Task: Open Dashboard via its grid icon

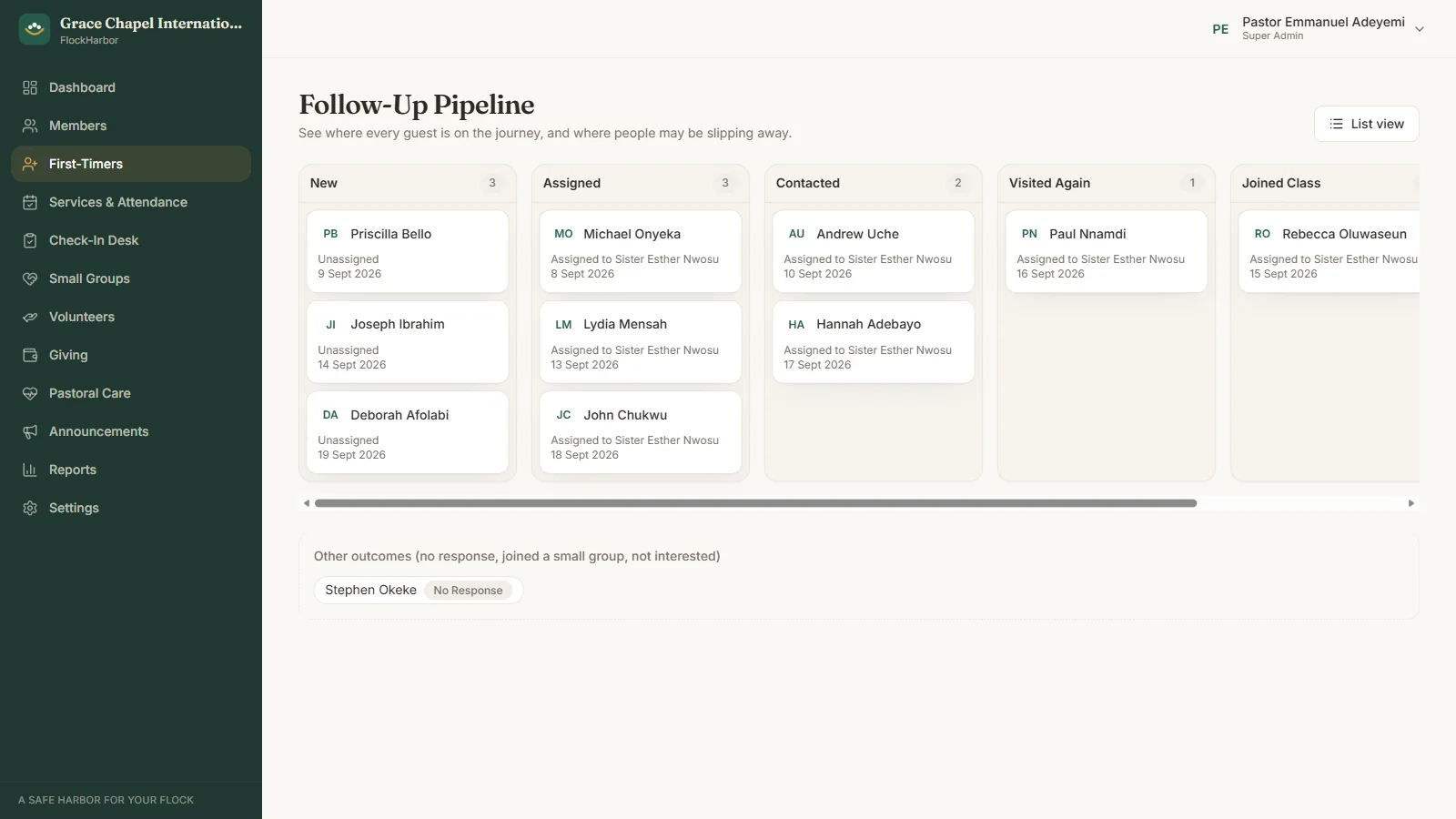Action: click(30, 87)
